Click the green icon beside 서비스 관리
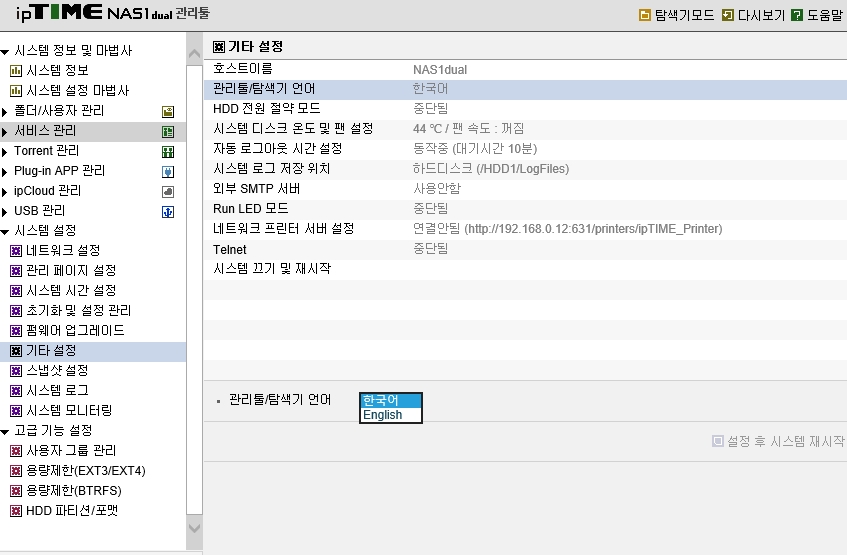This screenshot has width=847, height=555. pos(168,132)
